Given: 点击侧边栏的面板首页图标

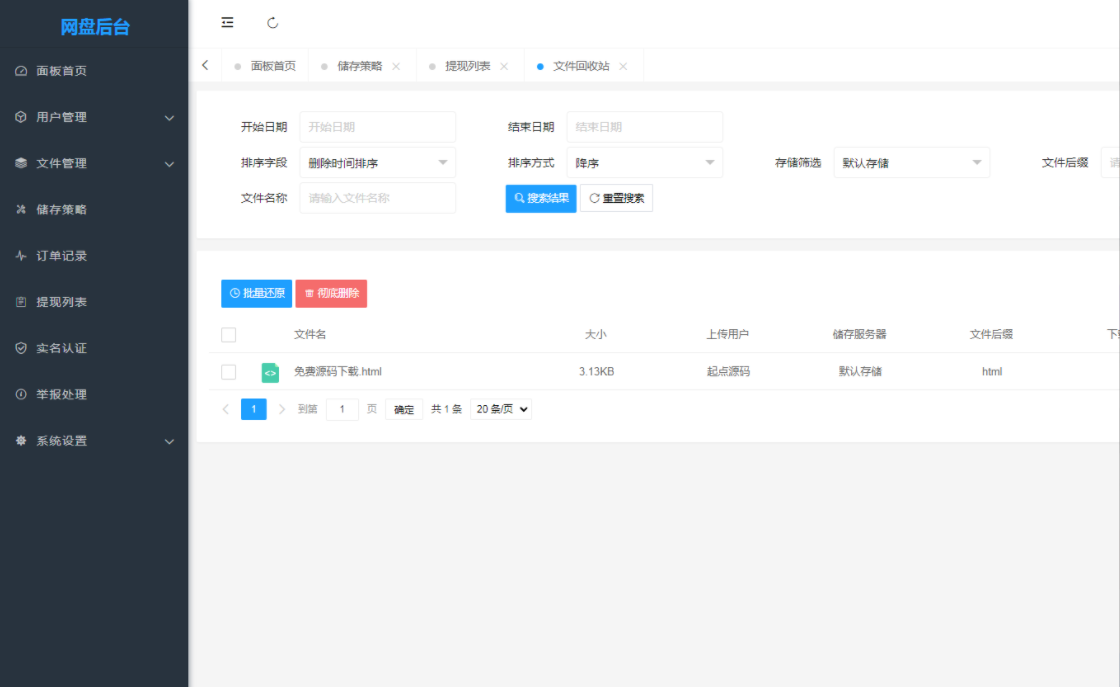Looking at the screenshot, I should pyautogui.click(x=23, y=70).
